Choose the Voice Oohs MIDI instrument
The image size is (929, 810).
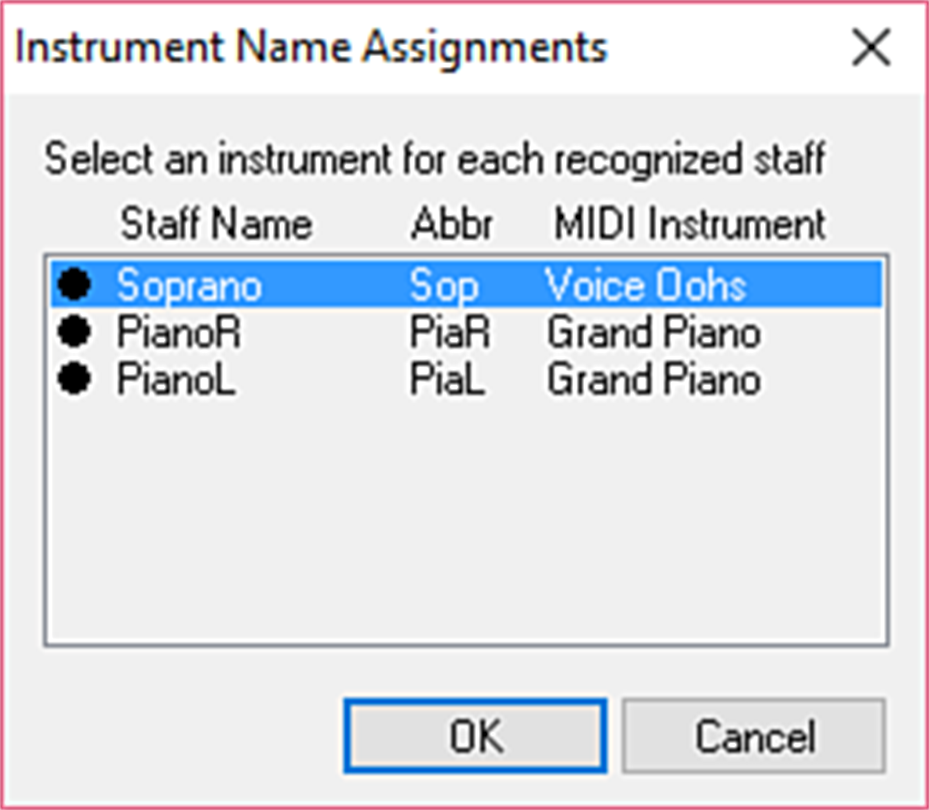point(646,286)
